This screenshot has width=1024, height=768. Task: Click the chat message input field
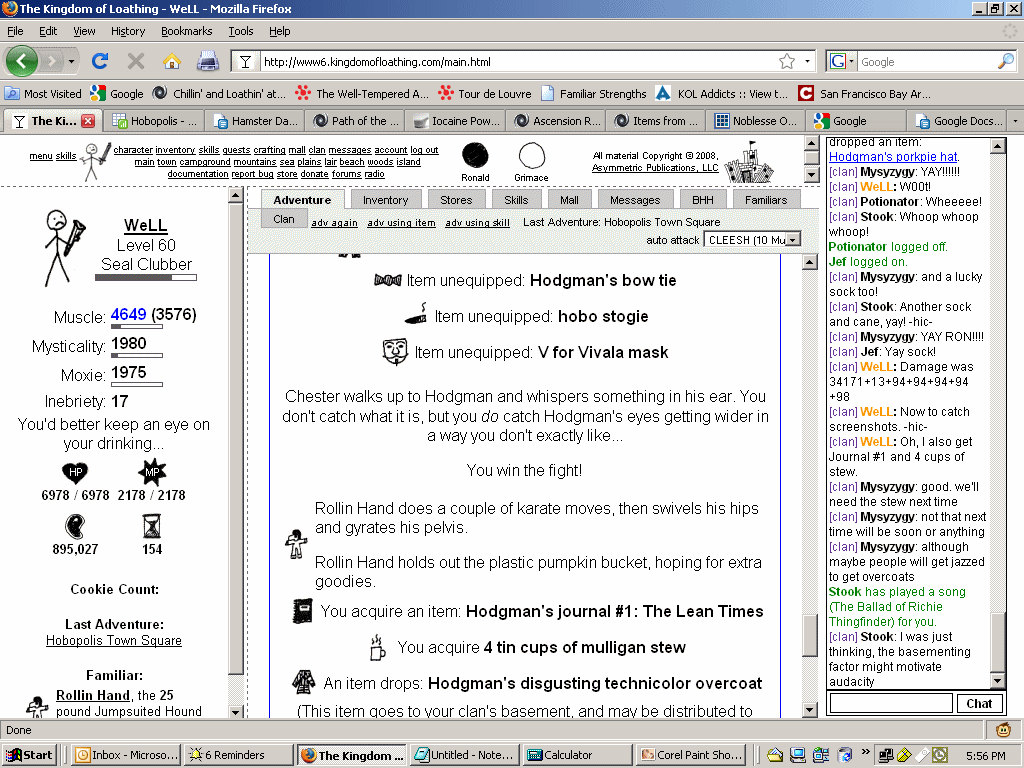(891, 703)
